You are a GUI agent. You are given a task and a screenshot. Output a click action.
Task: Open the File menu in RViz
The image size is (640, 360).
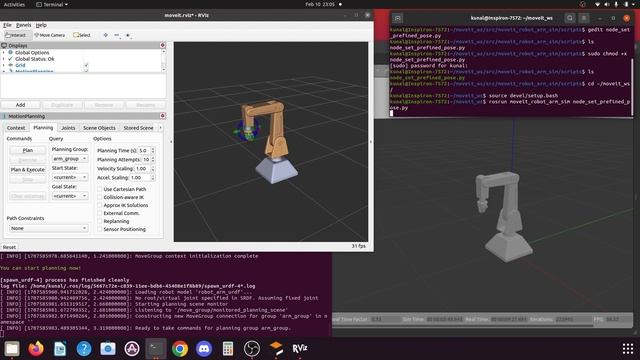click(x=7, y=25)
